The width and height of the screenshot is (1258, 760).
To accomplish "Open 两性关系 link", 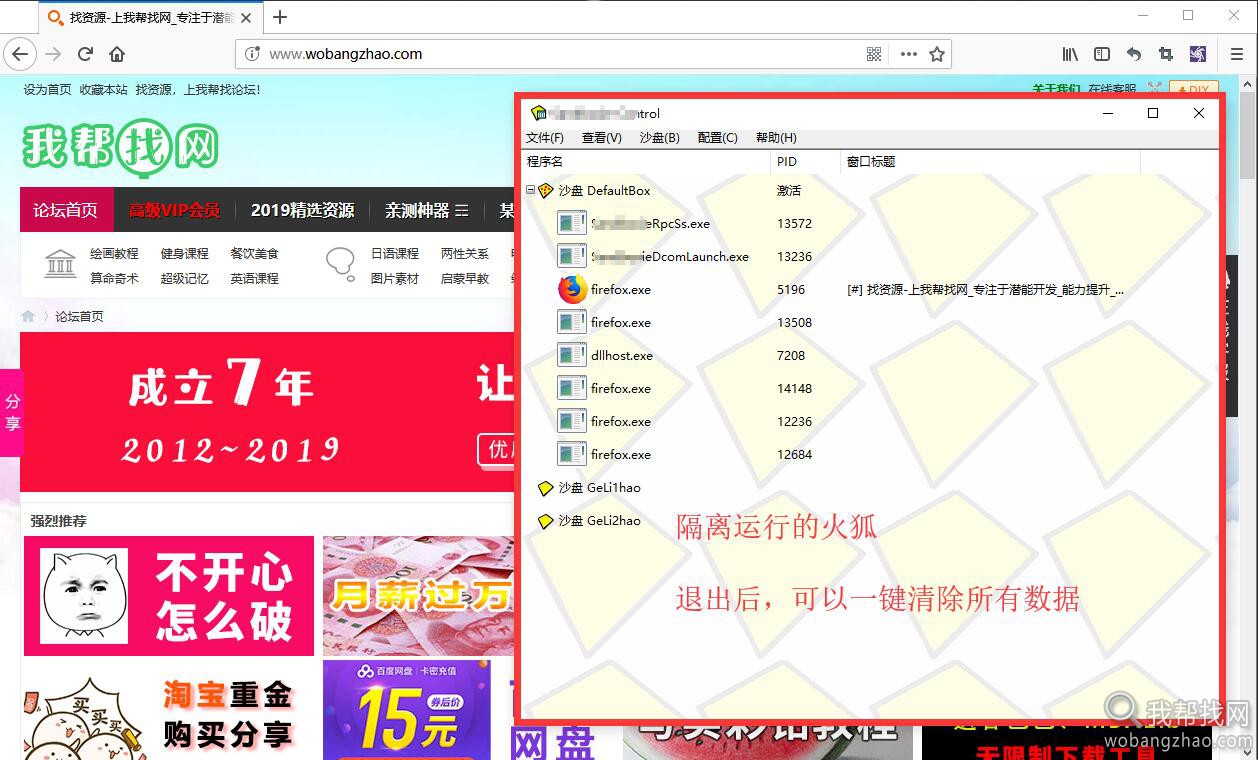I will [465, 253].
